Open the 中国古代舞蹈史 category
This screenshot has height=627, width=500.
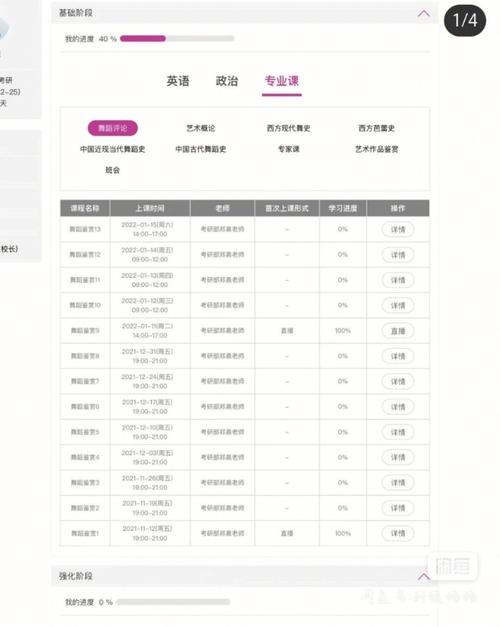pos(201,149)
